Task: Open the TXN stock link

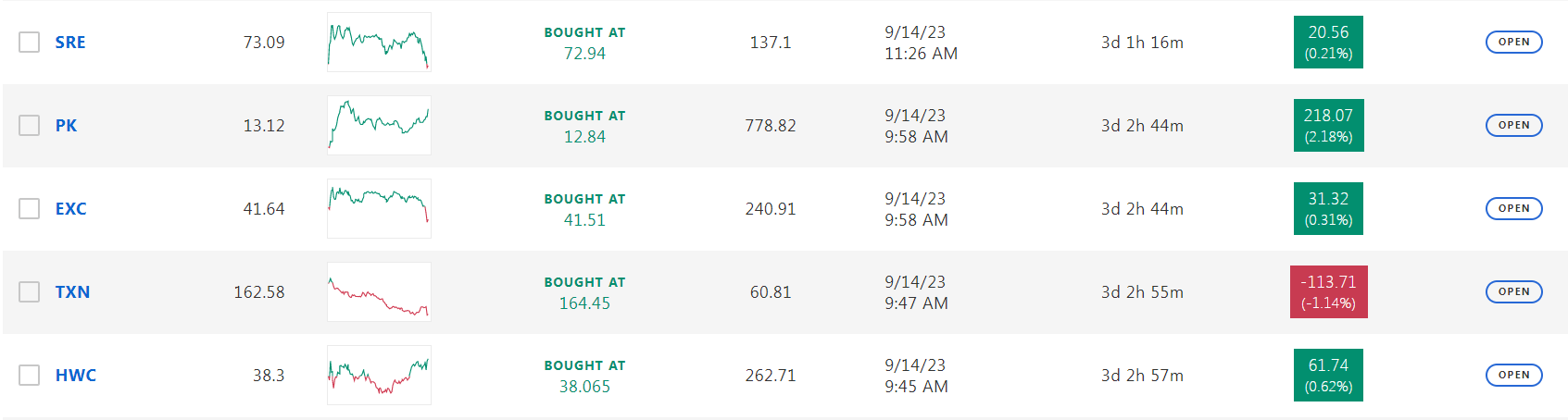Action: point(72,292)
